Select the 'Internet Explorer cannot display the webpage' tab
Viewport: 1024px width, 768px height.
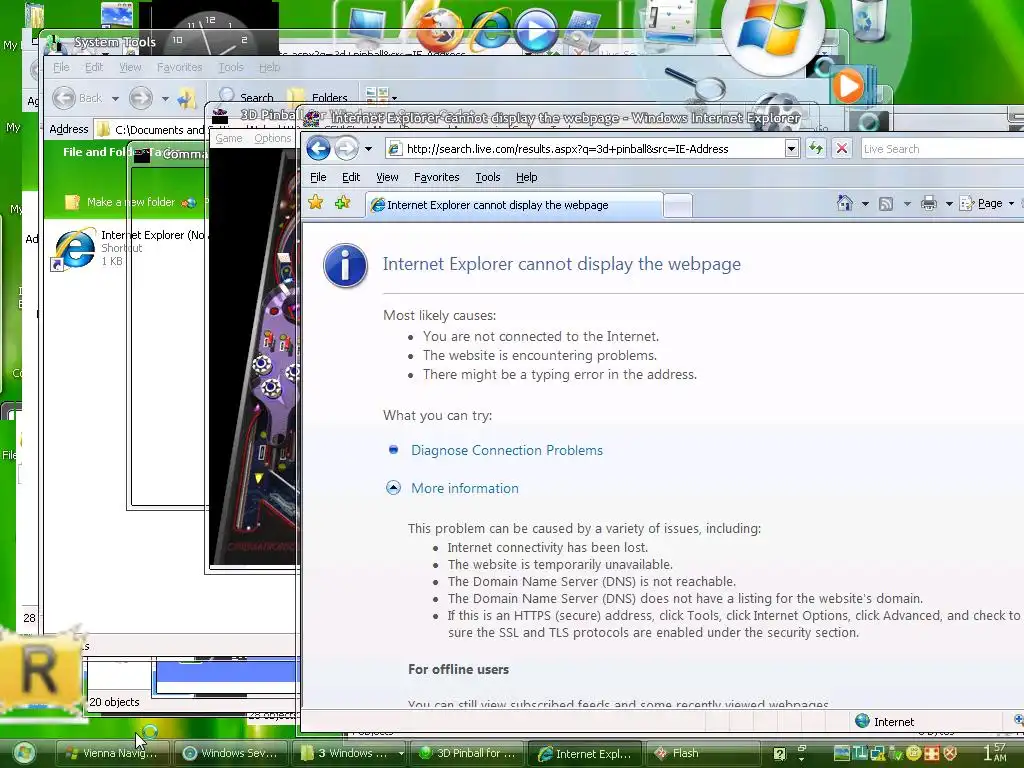513,205
